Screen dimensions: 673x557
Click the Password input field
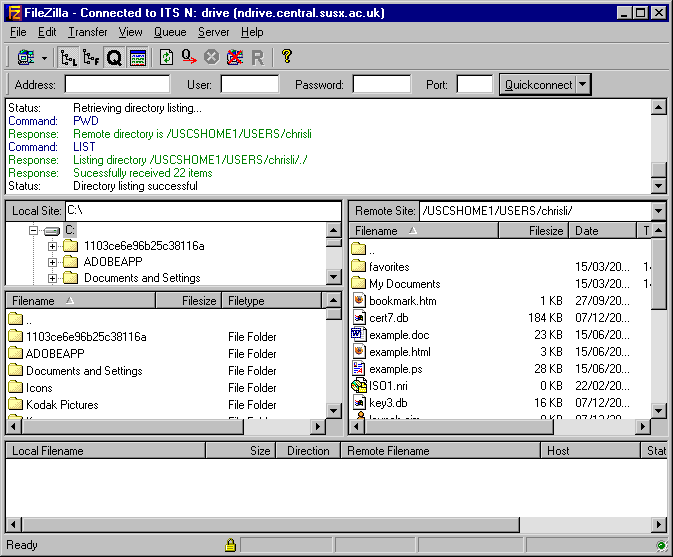pyautogui.click(x=382, y=84)
